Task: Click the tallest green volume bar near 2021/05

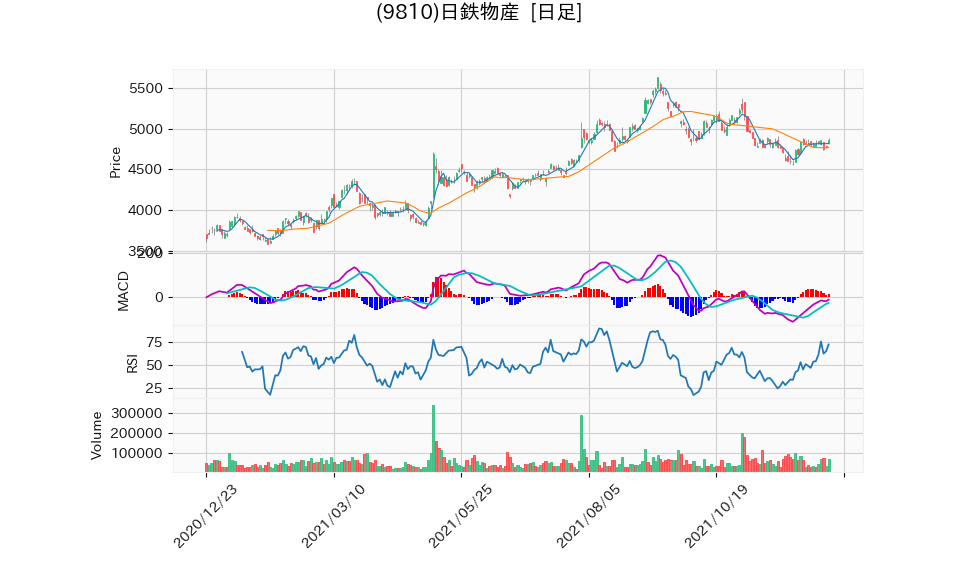Action: click(433, 438)
